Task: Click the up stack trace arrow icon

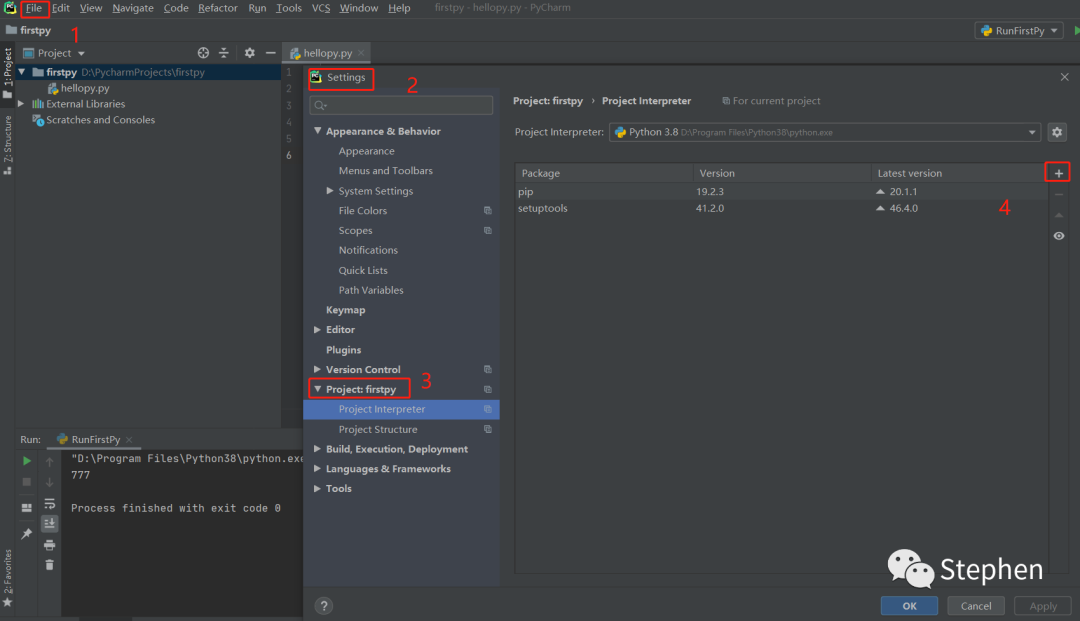Action: point(50,461)
